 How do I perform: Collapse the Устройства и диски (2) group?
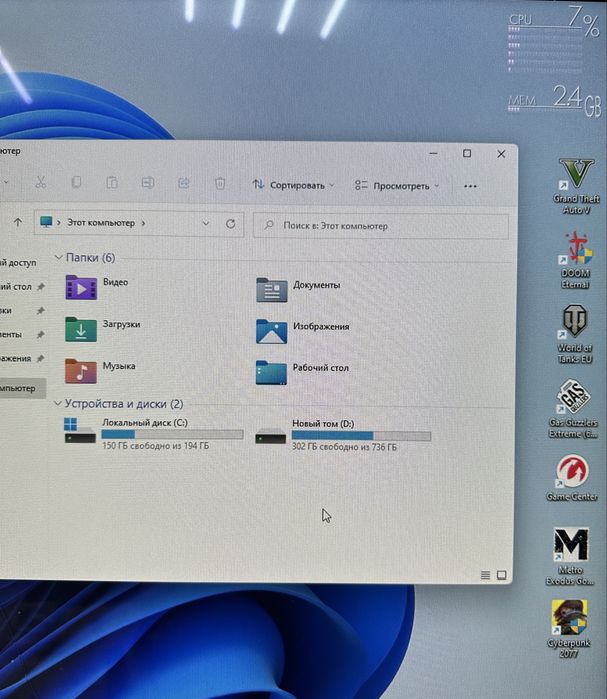coord(57,403)
